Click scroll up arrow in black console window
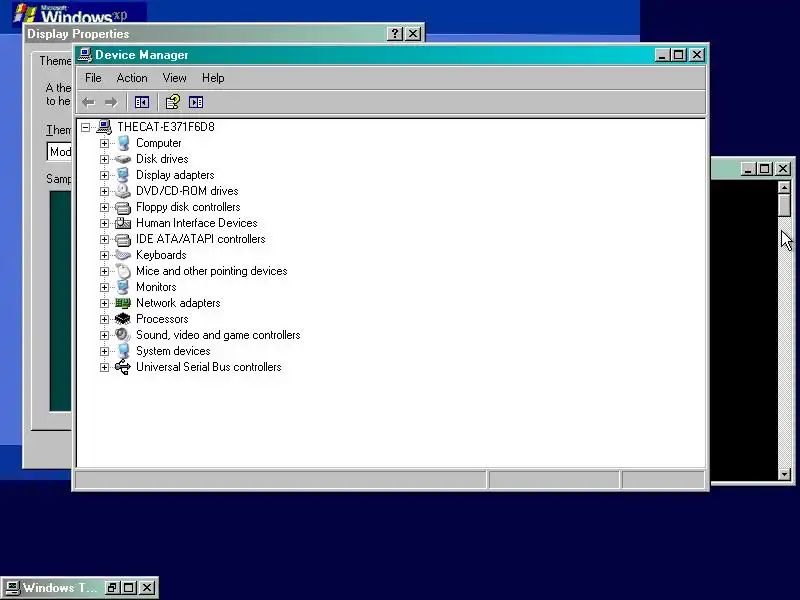Viewport: 800px width, 600px height. click(785, 187)
